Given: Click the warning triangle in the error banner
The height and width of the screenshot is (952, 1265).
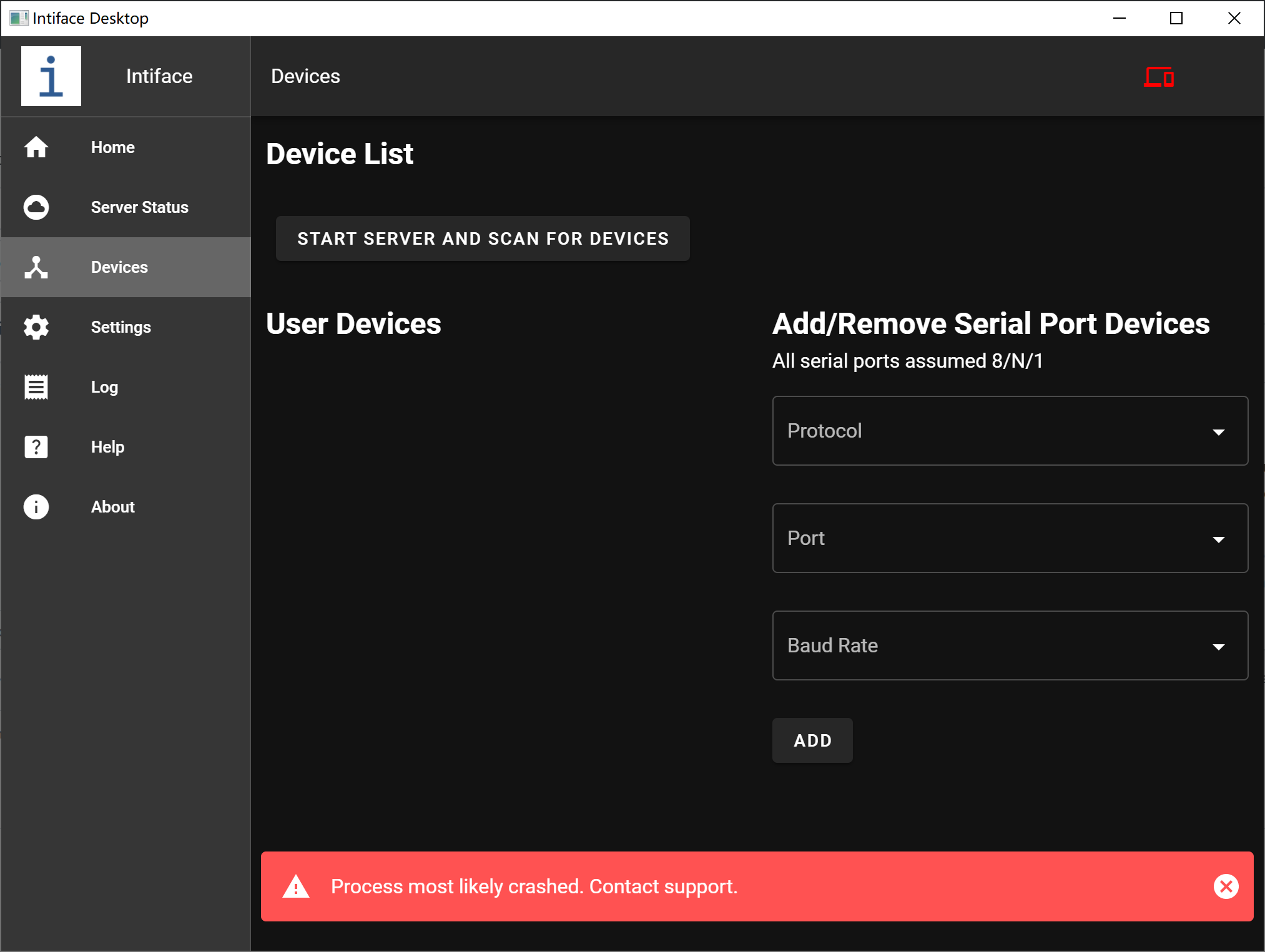Looking at the screenshot, I should [x=297, y=886].
